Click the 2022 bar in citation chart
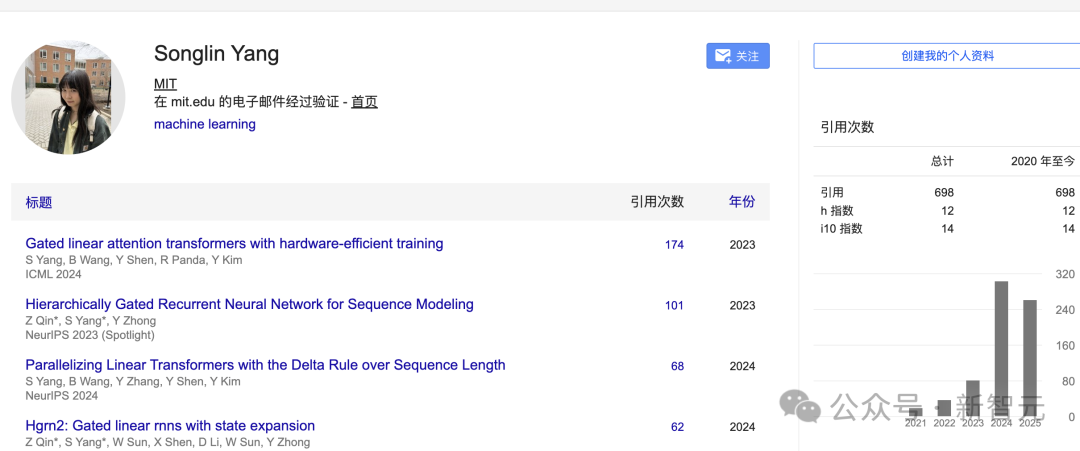This screenshot has width=1080, height=451. [x=944, y=408]
